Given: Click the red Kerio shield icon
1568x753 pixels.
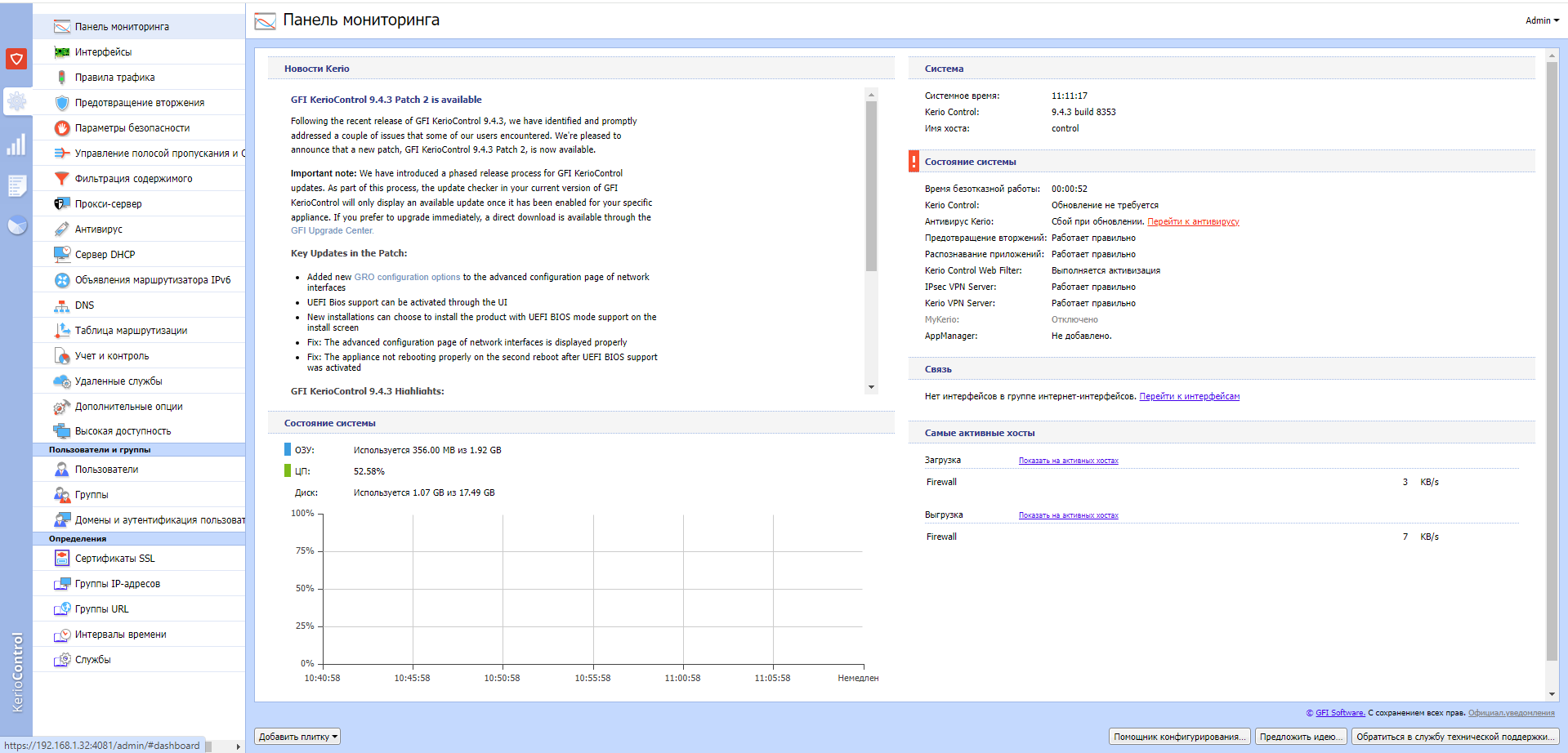Looking at the screenshot, I should 16,59.
